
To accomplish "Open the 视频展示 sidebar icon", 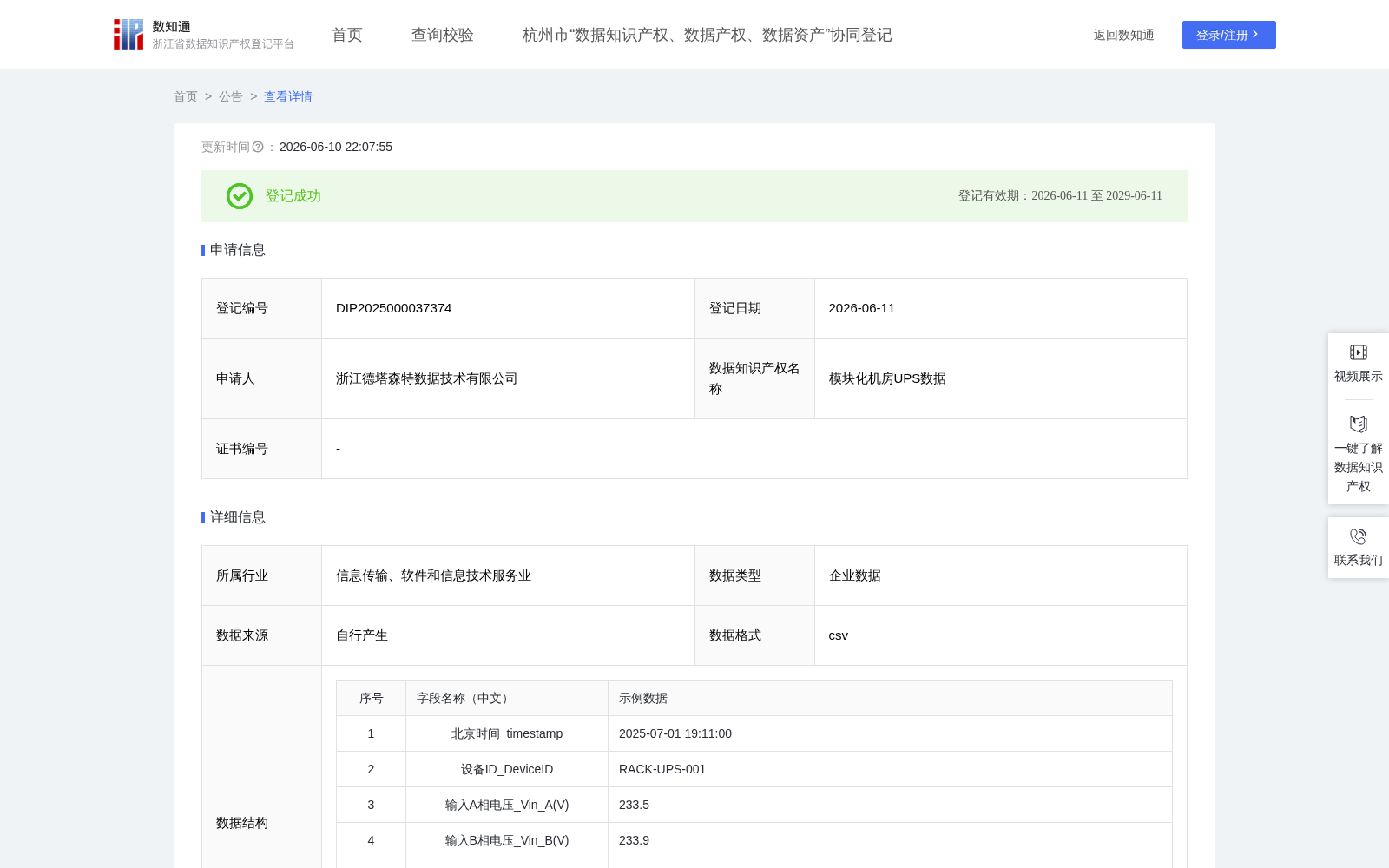I will (x=1359, y=352).
